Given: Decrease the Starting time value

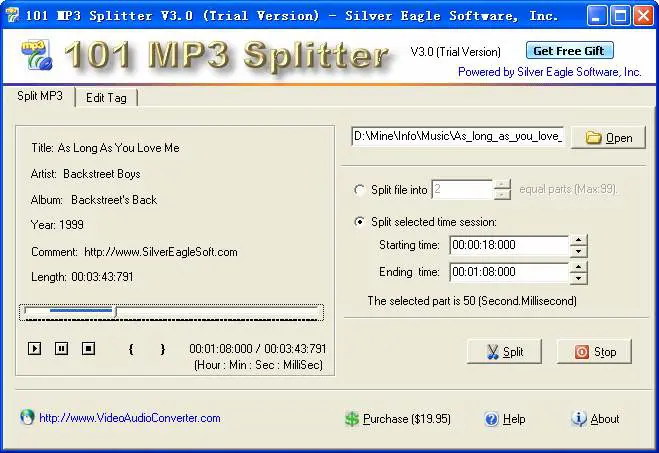Looking at the screenshot, I should (x=578, y=251).
